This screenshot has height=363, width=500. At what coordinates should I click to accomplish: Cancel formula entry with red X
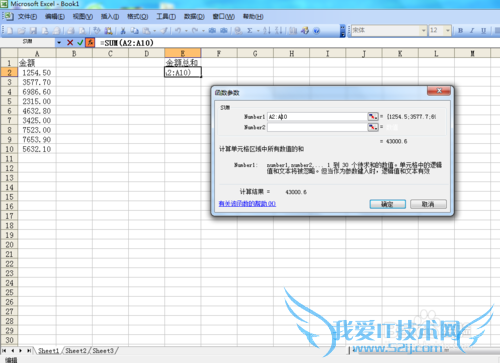coord(70,43)
